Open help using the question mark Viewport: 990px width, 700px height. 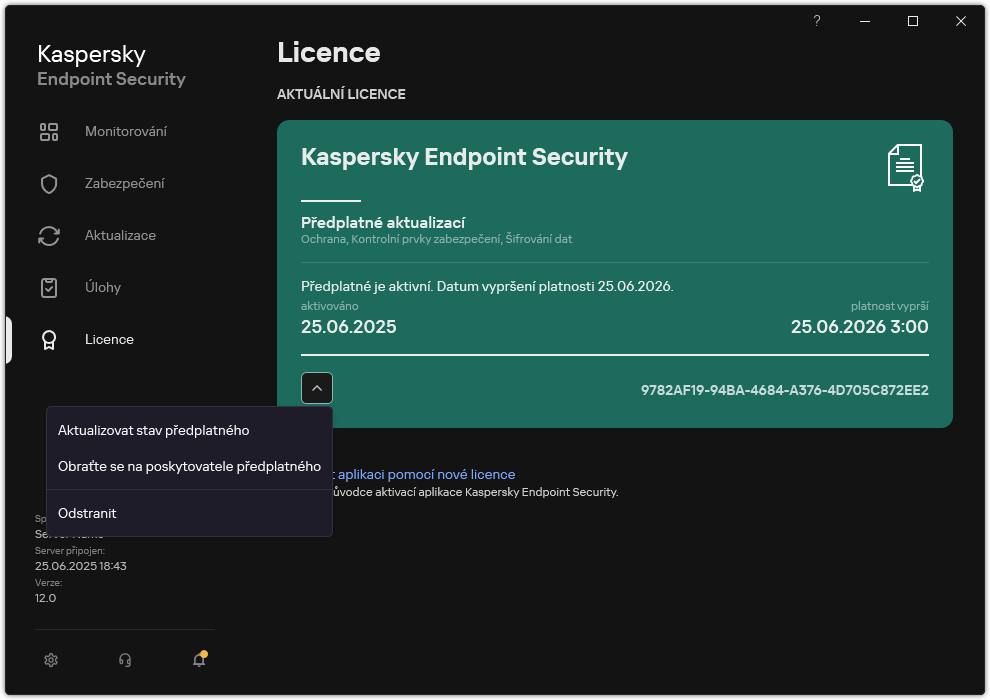click(x=816, y=20)
